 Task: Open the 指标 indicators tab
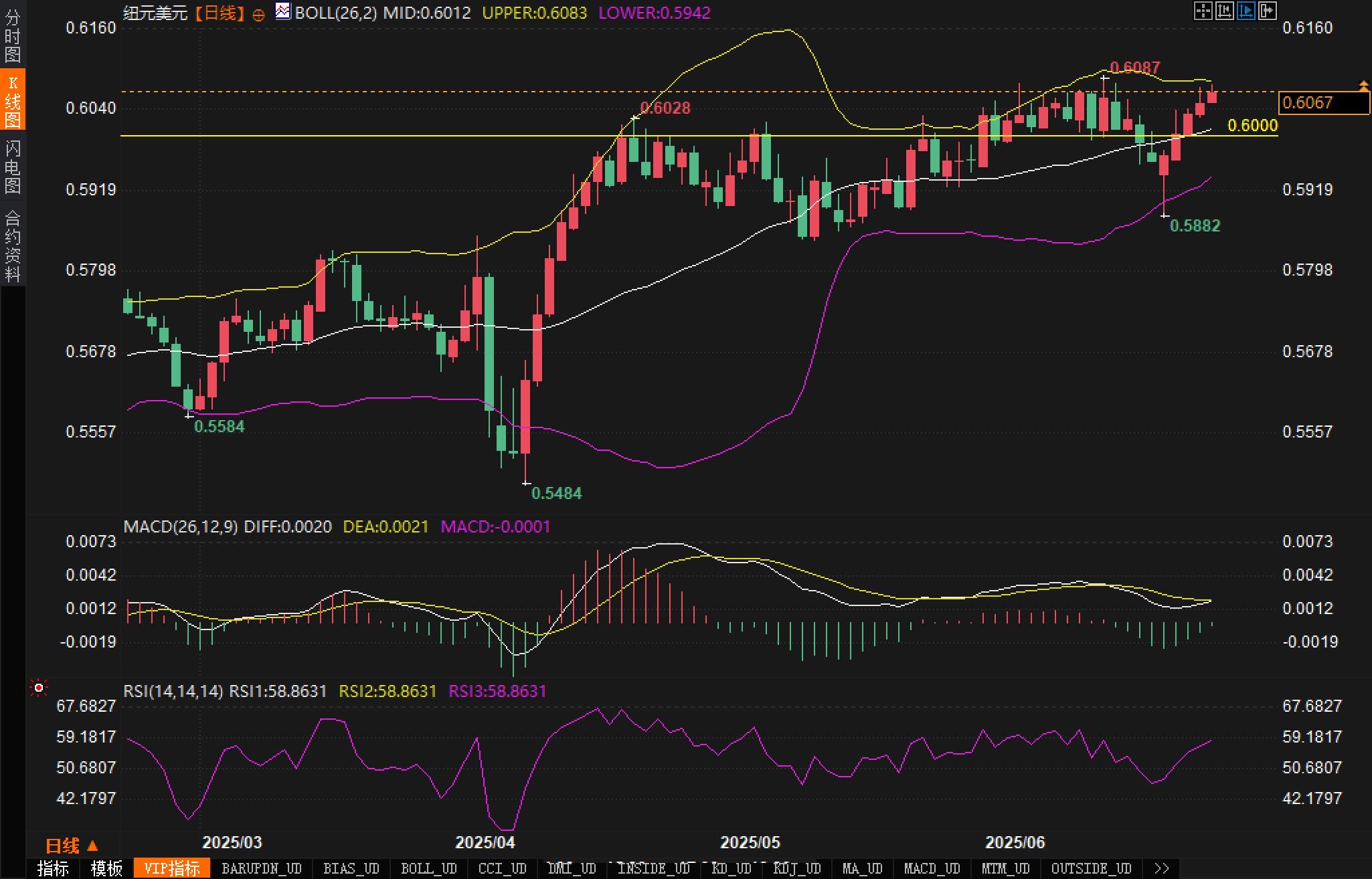pyautogui.click(x=53, y=868)
